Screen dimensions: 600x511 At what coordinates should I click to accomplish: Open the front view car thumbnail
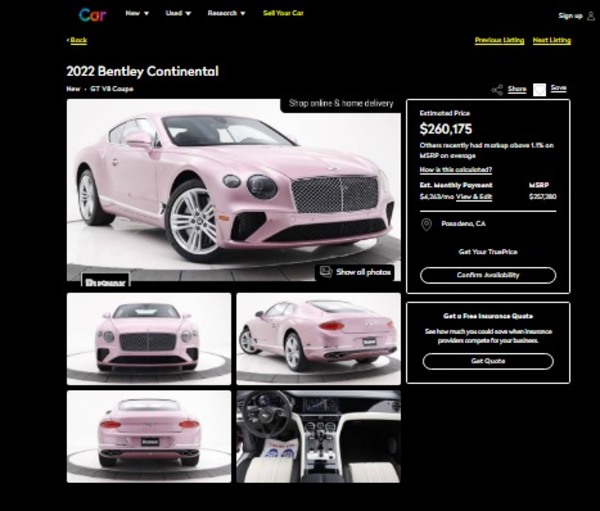(148, 338)
